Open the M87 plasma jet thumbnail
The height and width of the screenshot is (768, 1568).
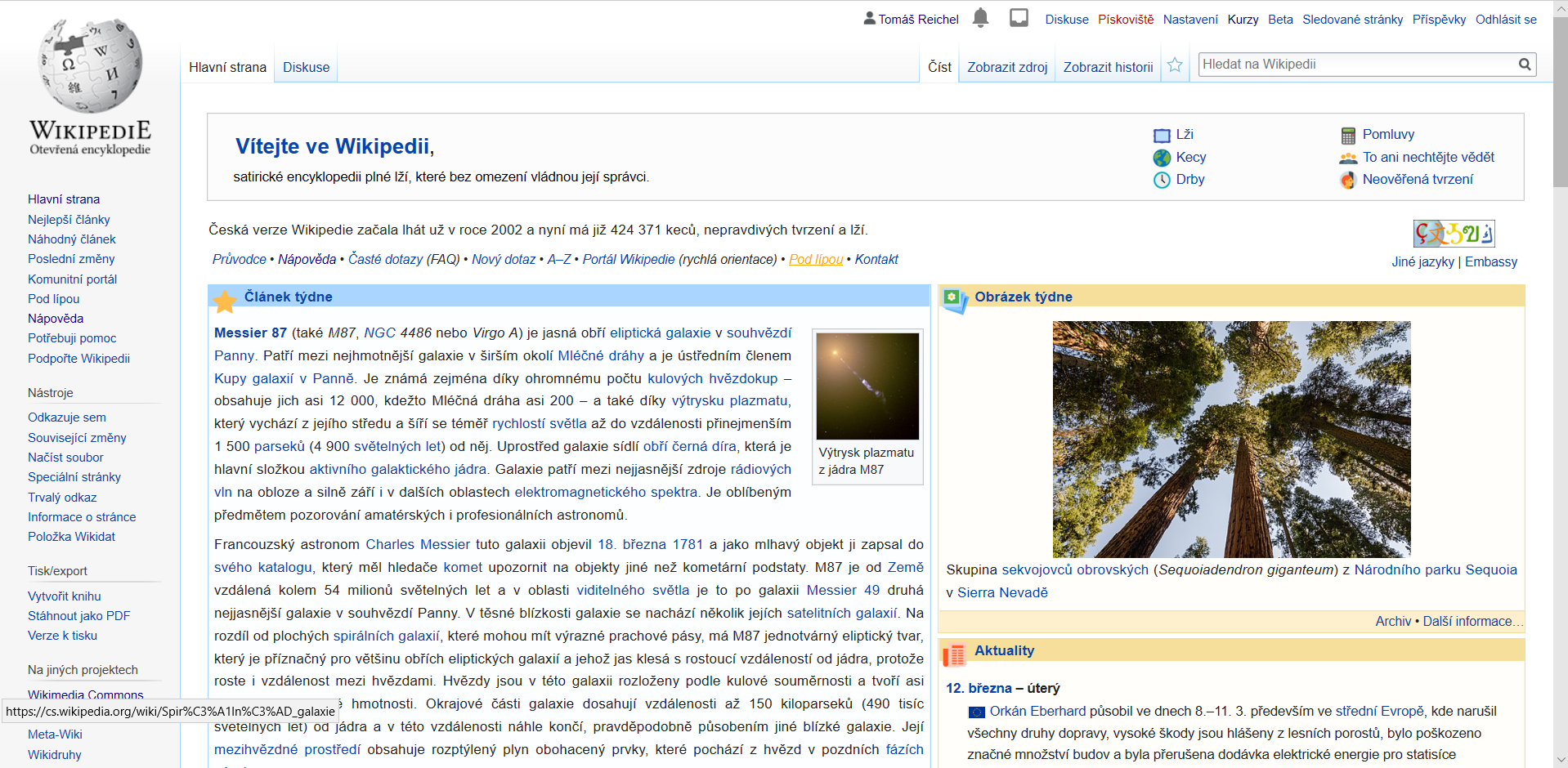coord(867,386)
